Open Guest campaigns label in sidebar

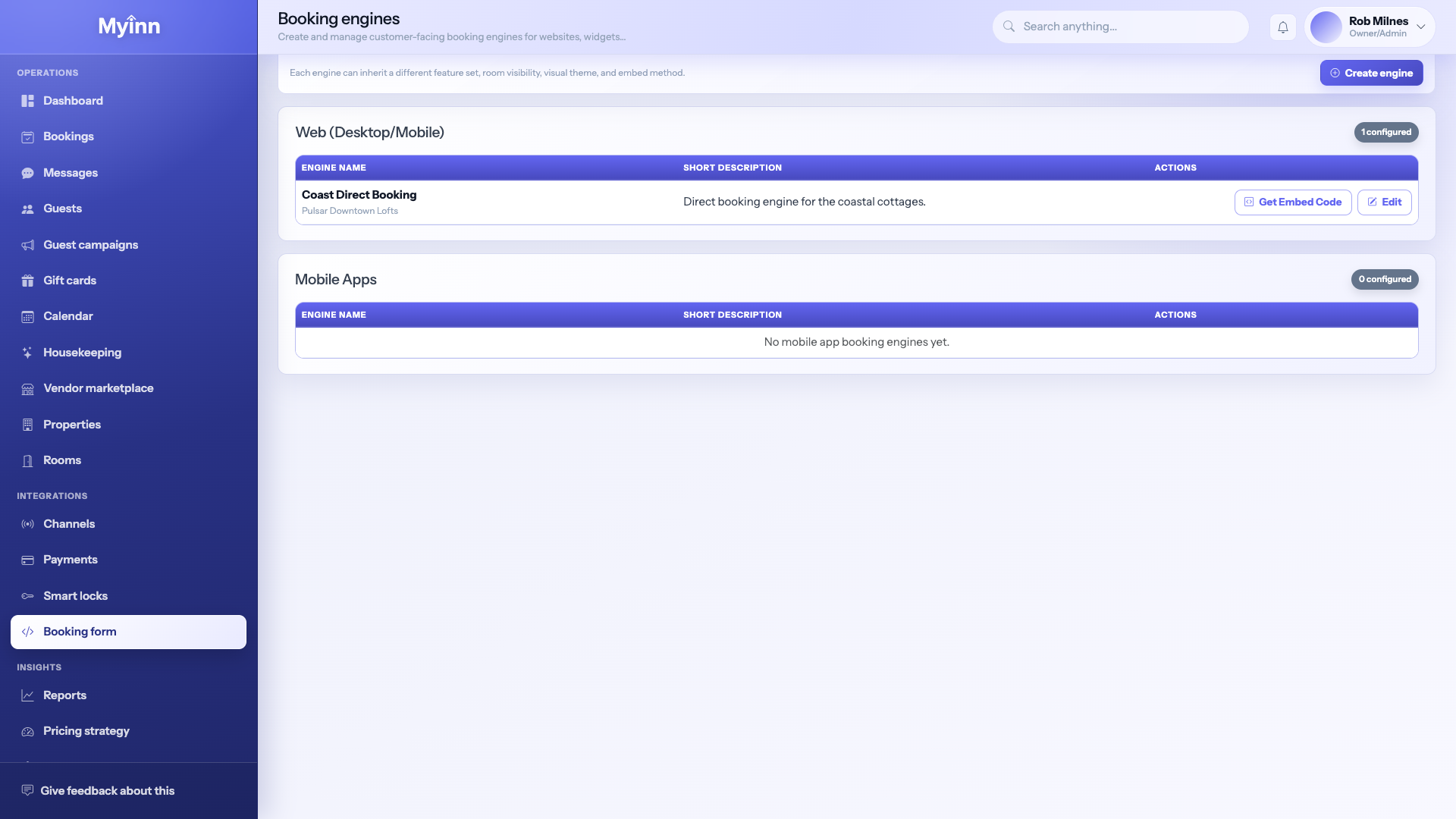point(90,245)
